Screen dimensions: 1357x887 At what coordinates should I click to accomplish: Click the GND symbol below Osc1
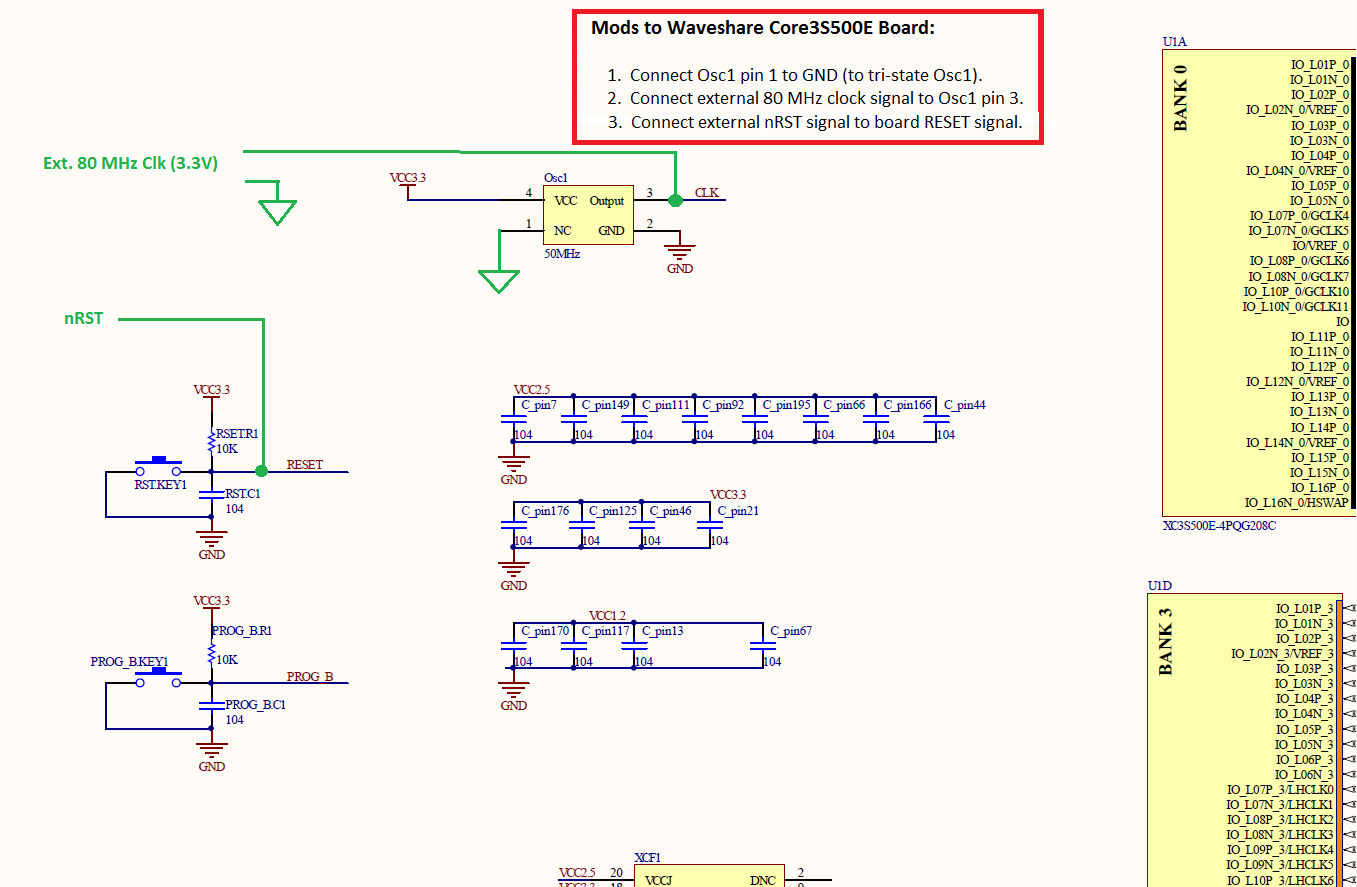[680, 250]
